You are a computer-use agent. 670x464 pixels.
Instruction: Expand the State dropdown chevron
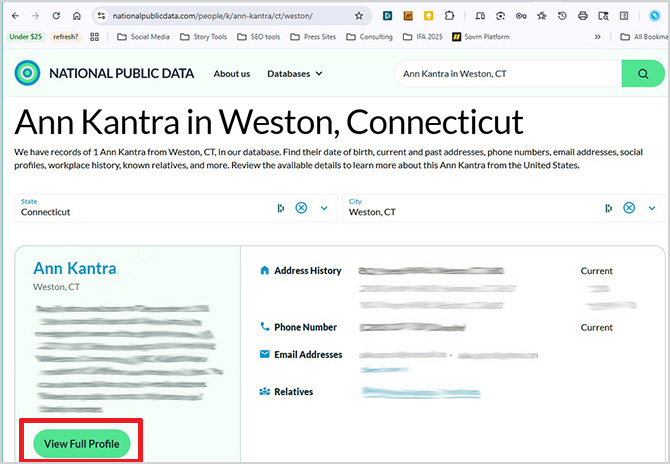(x=324, y=208)
